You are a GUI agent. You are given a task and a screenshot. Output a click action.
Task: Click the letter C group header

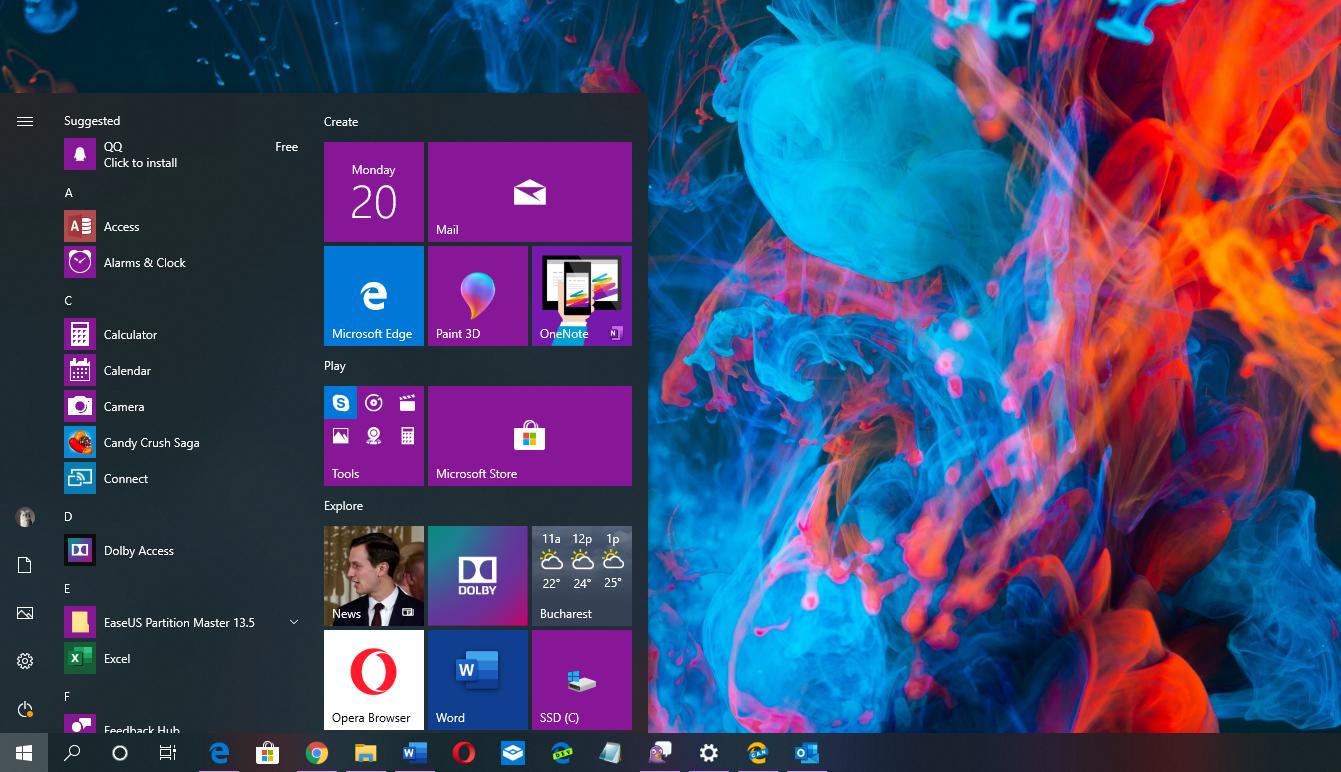click(69, 301)
